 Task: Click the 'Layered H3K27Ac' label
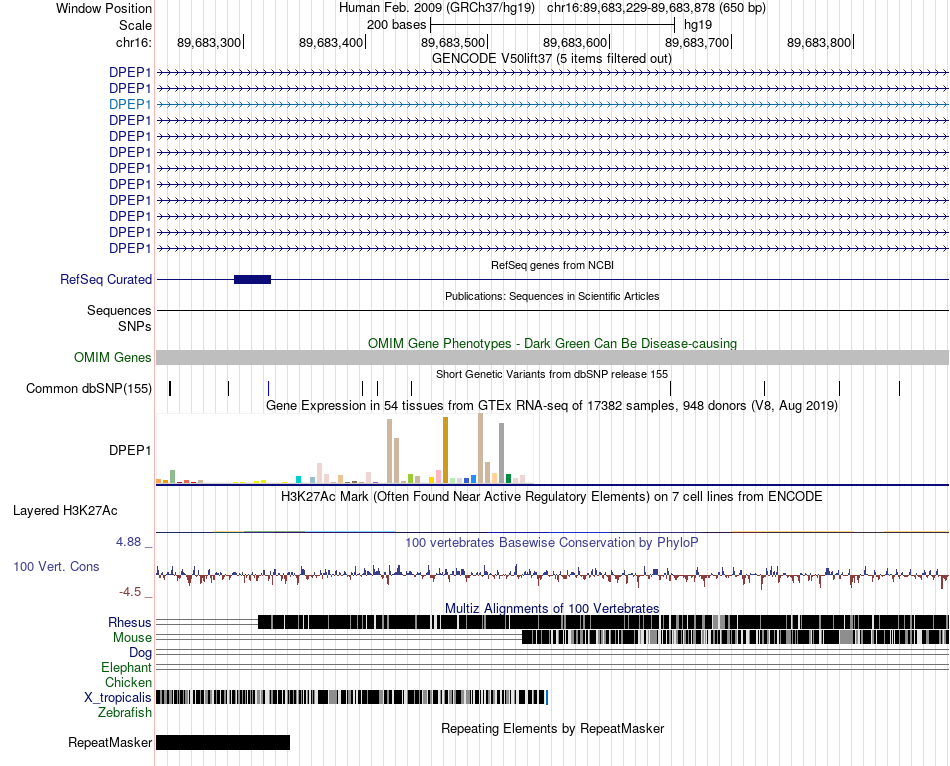65,510
